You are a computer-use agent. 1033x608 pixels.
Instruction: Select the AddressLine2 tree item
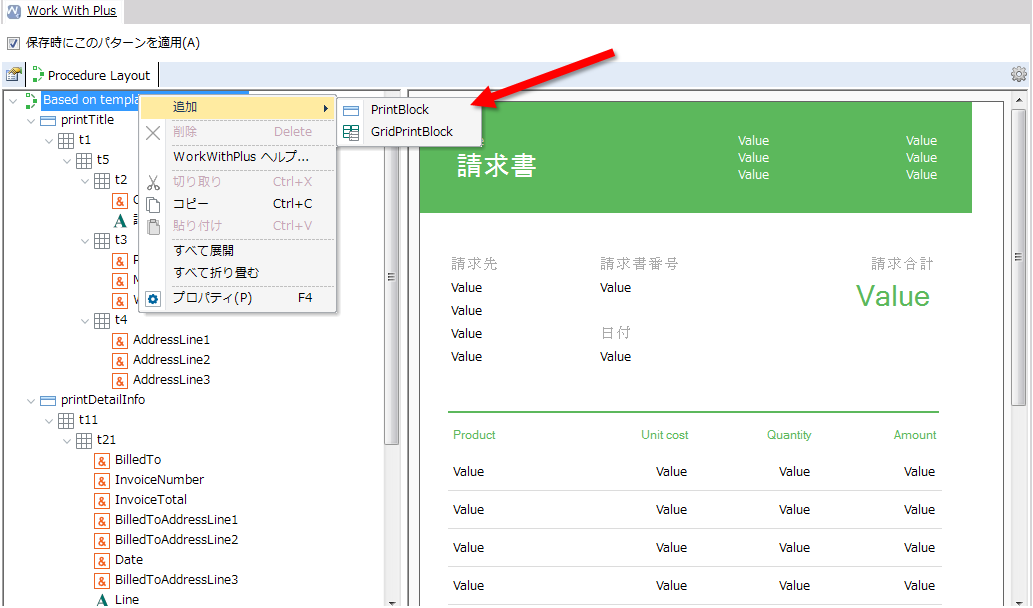coord(171,360)
